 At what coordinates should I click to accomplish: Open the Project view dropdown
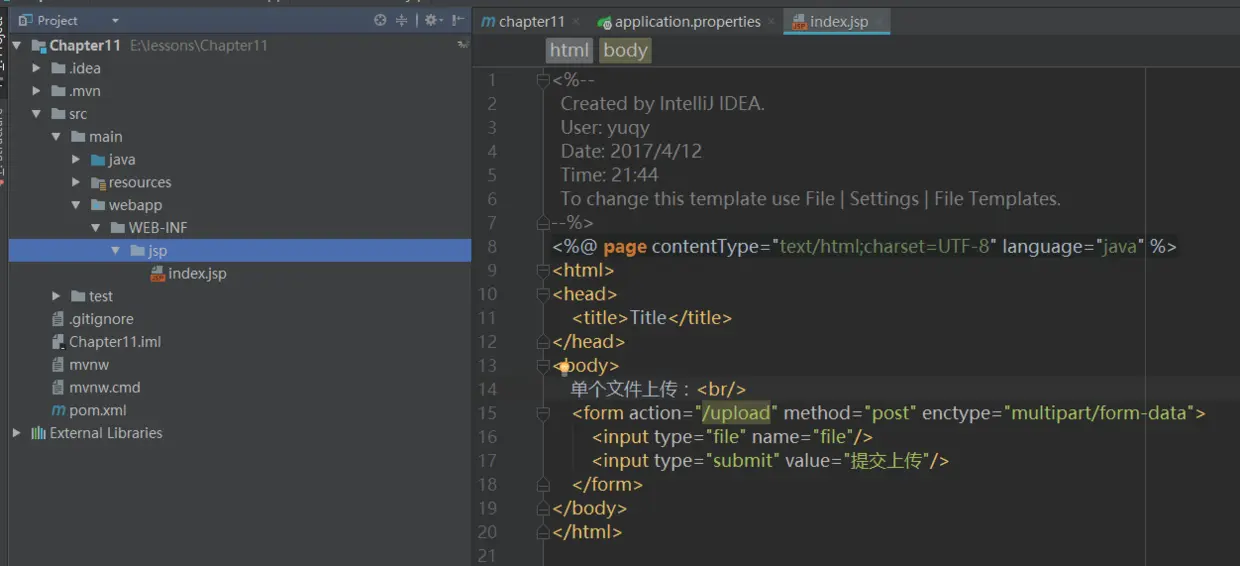click(115, 21)
